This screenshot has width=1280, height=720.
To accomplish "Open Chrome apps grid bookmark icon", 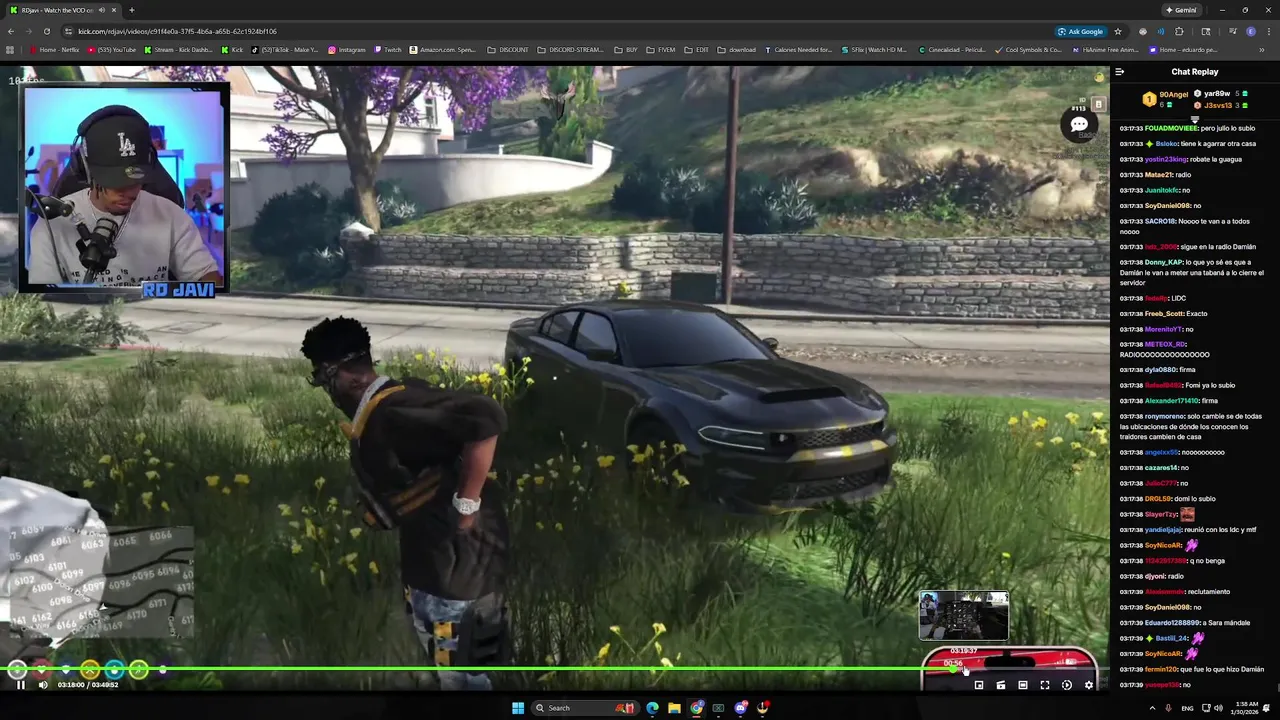I will coord(10,49).
